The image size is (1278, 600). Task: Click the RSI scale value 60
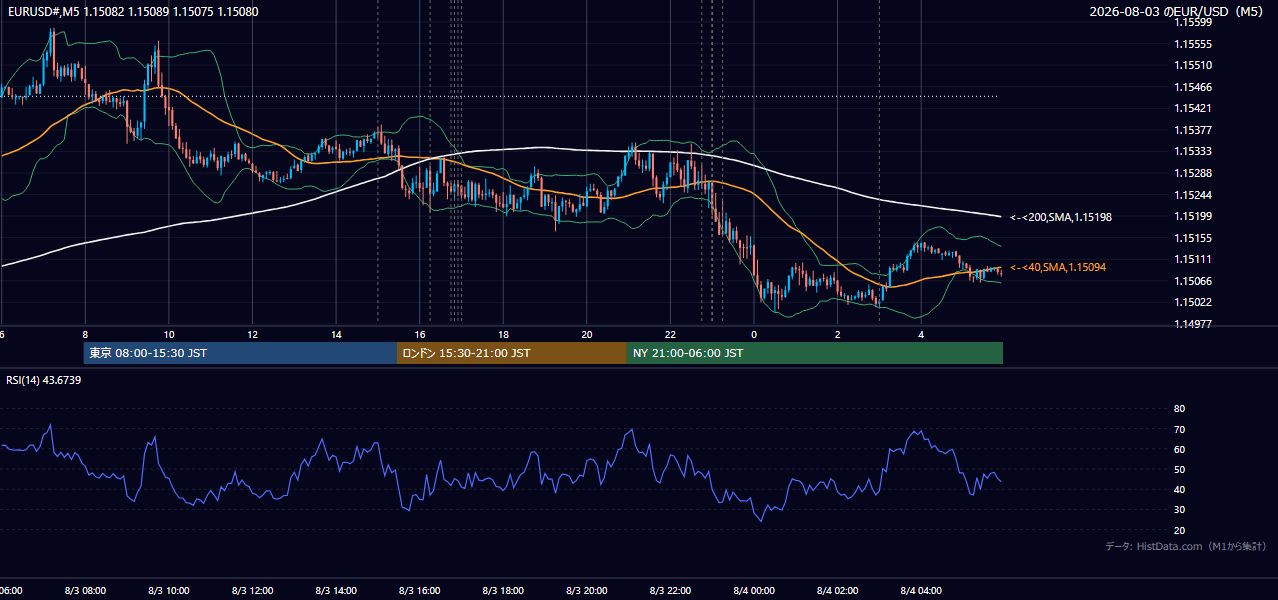pyautogui.click(x=1179, y=449)
